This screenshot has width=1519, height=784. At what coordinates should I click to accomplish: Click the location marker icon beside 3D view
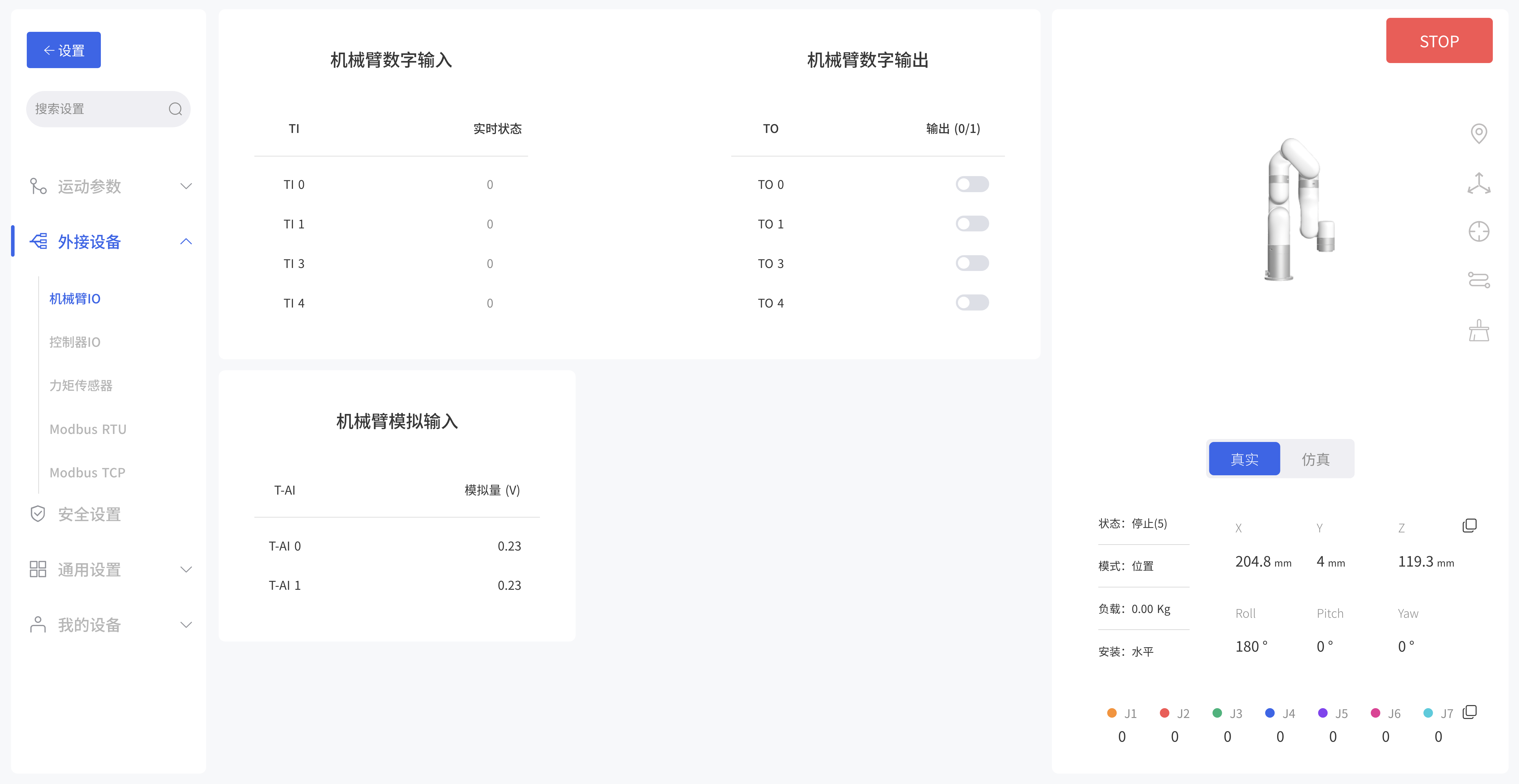pos(1479,134)
